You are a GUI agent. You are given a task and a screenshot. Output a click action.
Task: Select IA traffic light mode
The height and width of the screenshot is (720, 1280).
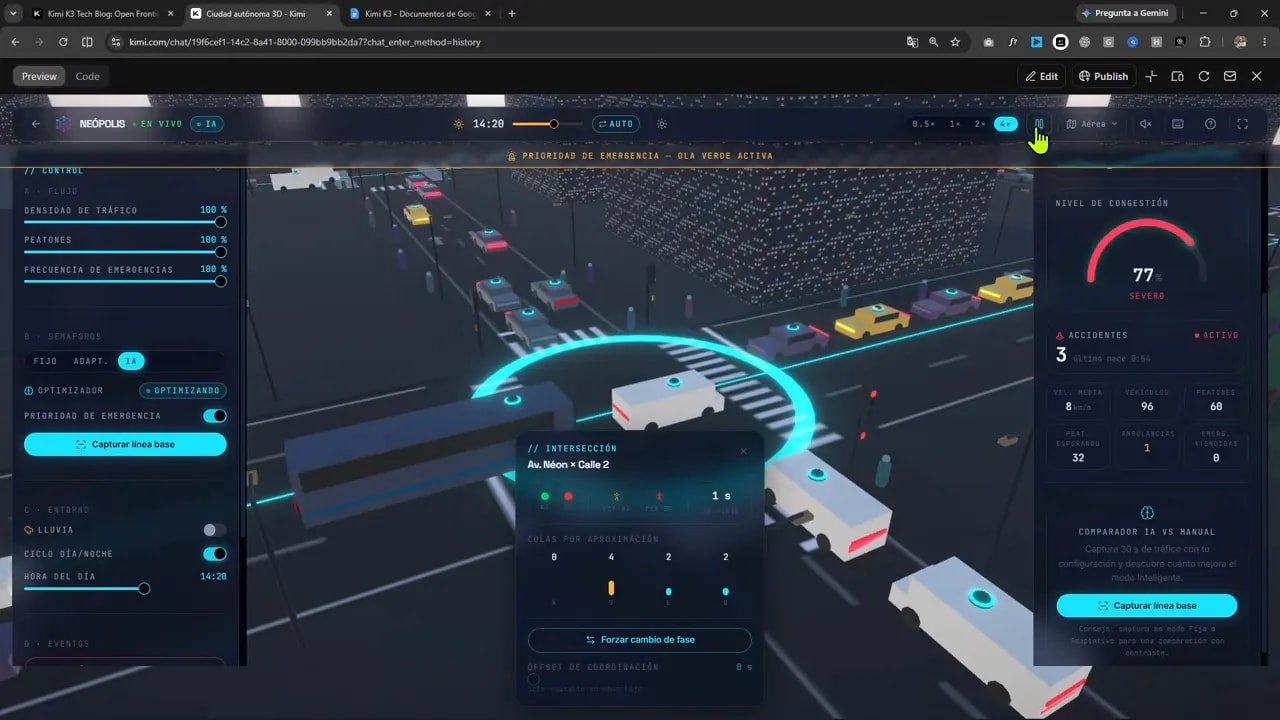pyautogui.click(x=131, y=361)
